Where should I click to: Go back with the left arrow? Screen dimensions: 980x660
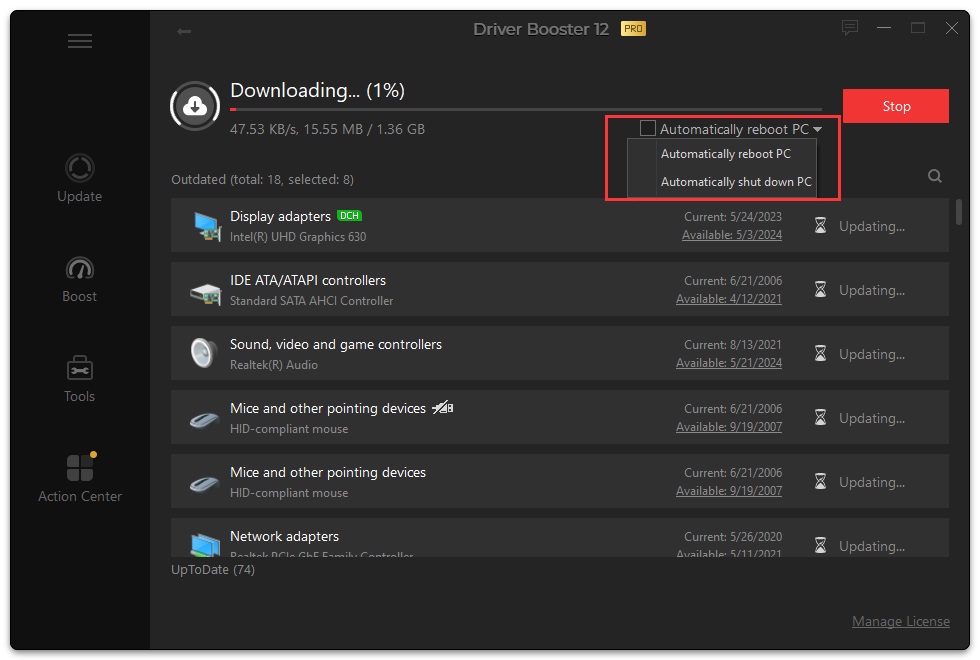tap(184, 31)
